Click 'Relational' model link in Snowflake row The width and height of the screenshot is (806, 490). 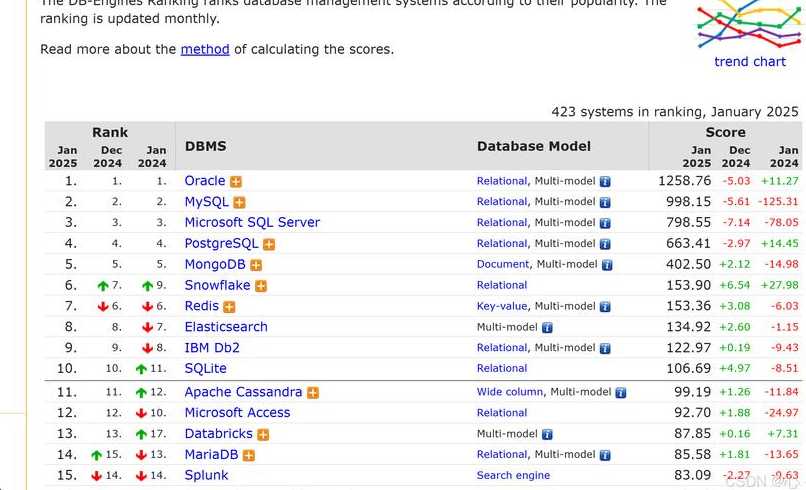502,285
